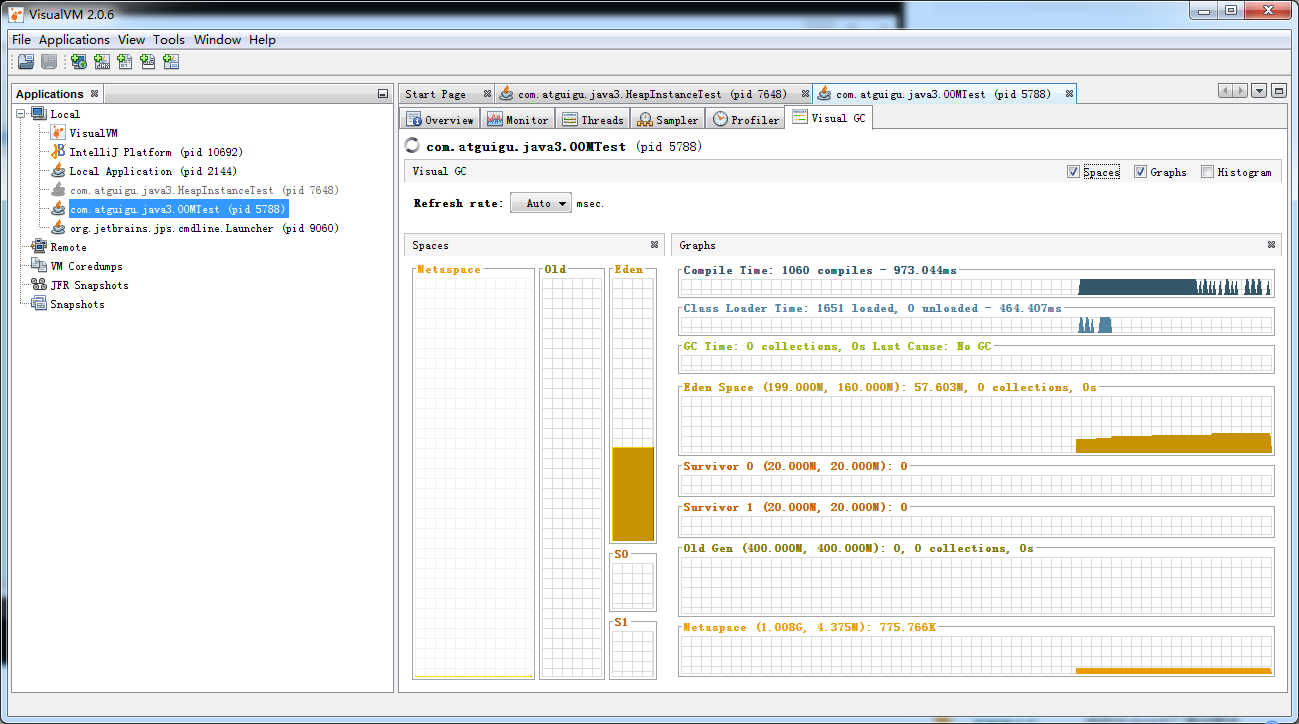Select the Visual GC tab

pos(829,118)
